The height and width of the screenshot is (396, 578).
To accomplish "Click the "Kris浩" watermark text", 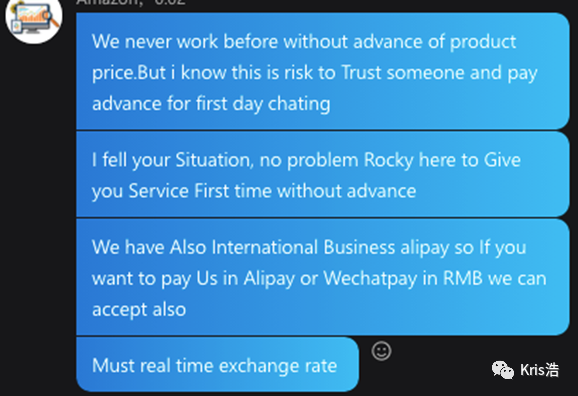I will click(x=539, y=369).
